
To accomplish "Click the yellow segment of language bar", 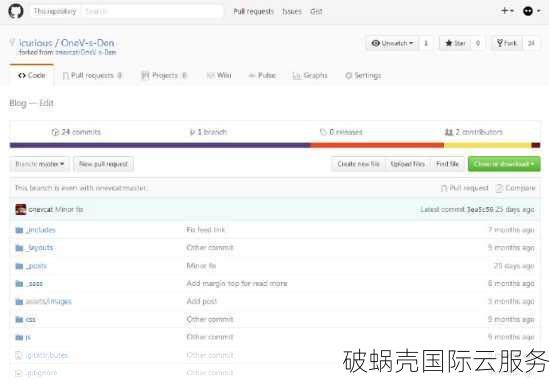I will pos(487,145).
